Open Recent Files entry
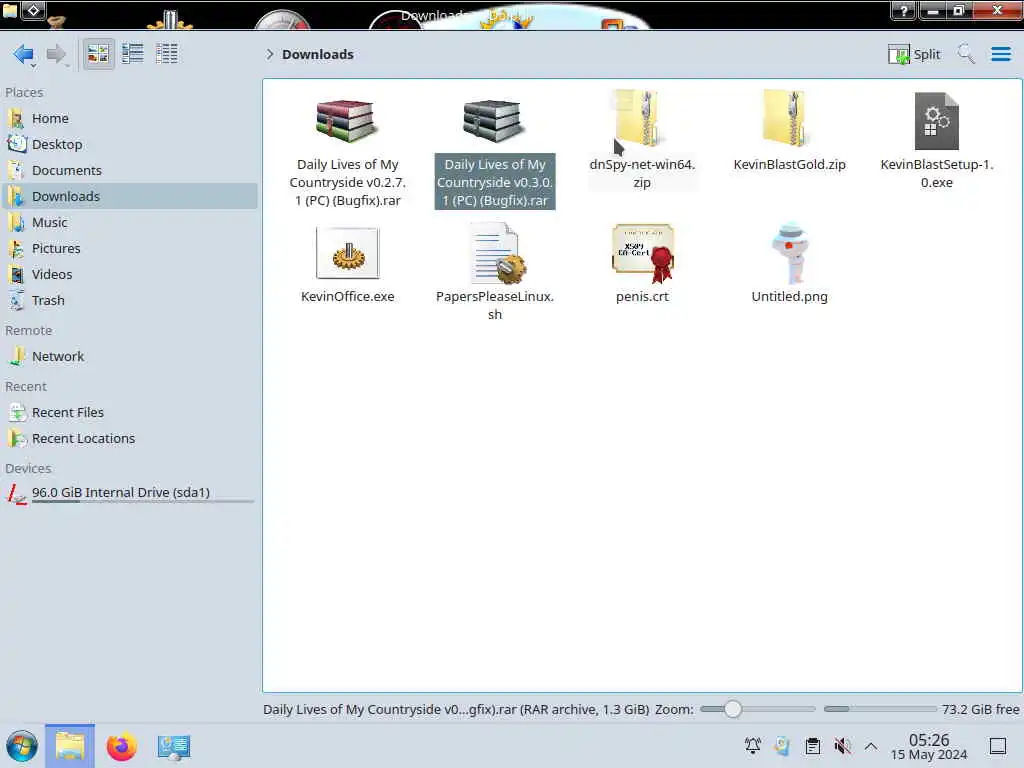Screen dimensions: 1024x768 click(130, 413)
